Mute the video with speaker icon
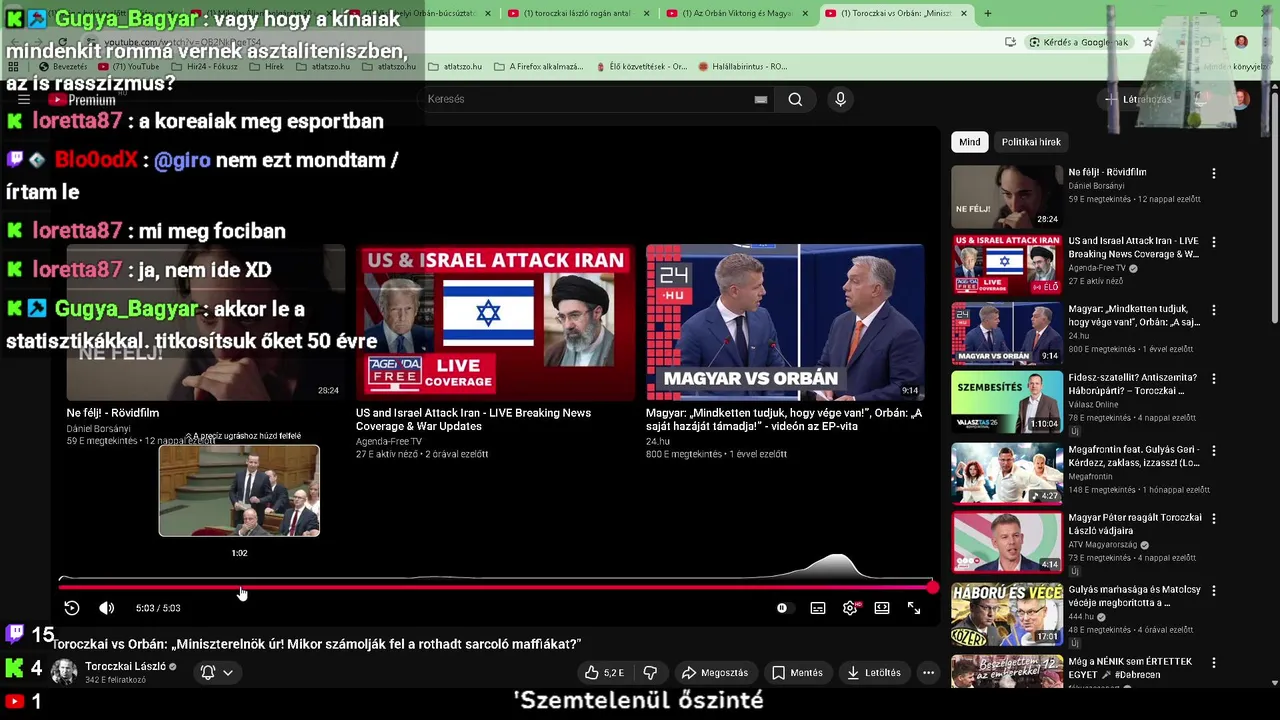Screen dimensions: 1280x720 107,608
